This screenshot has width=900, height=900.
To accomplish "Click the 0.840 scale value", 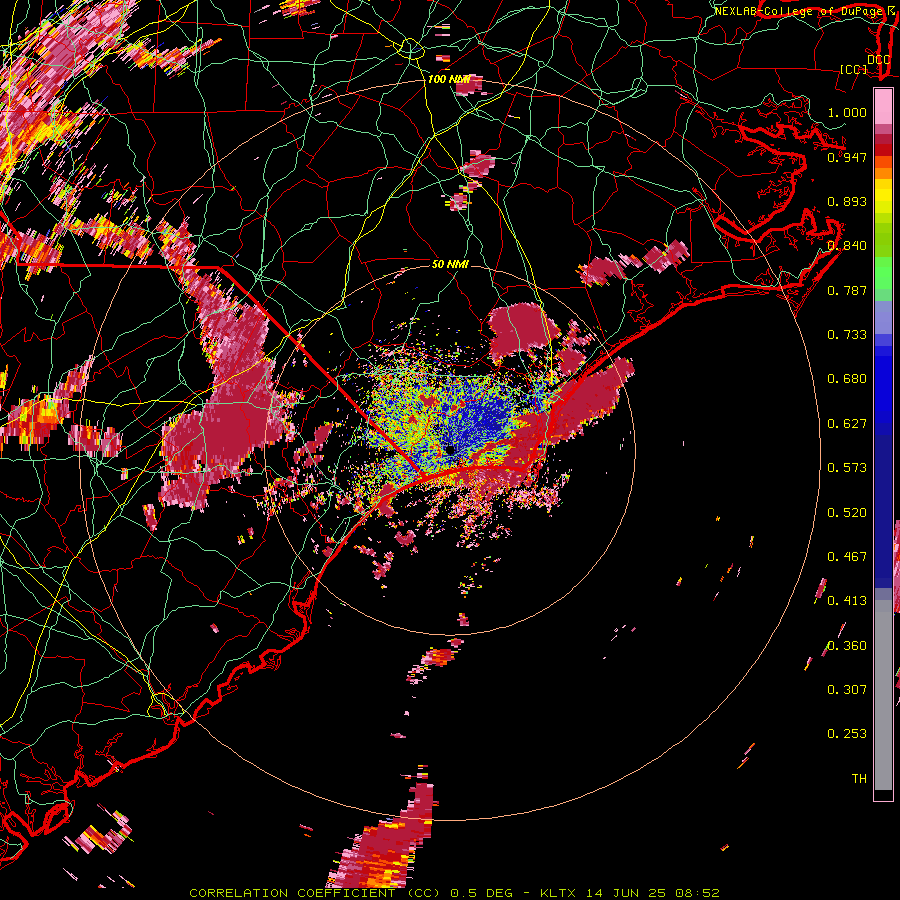I will (847, 246).
